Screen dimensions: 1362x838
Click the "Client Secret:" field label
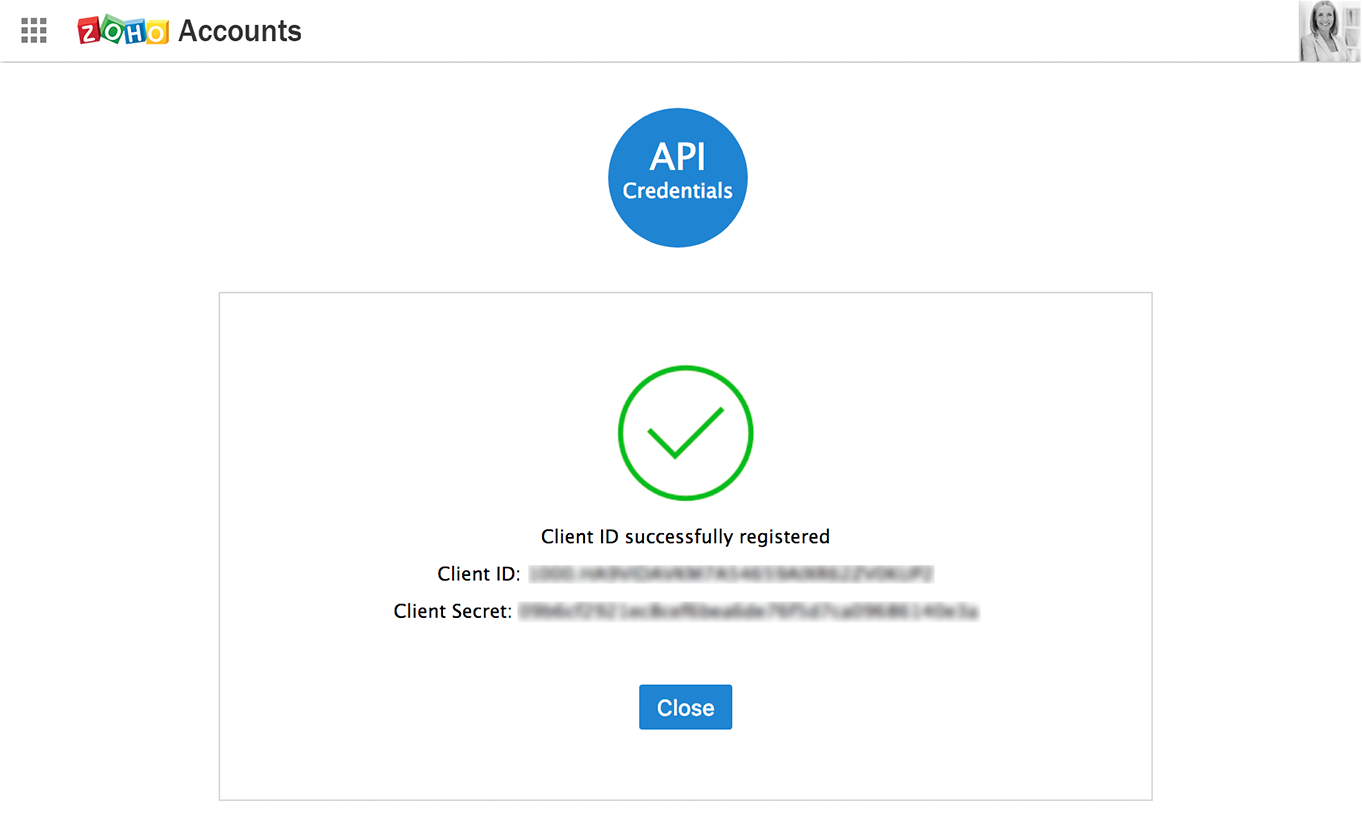click(x=453, y=611)
